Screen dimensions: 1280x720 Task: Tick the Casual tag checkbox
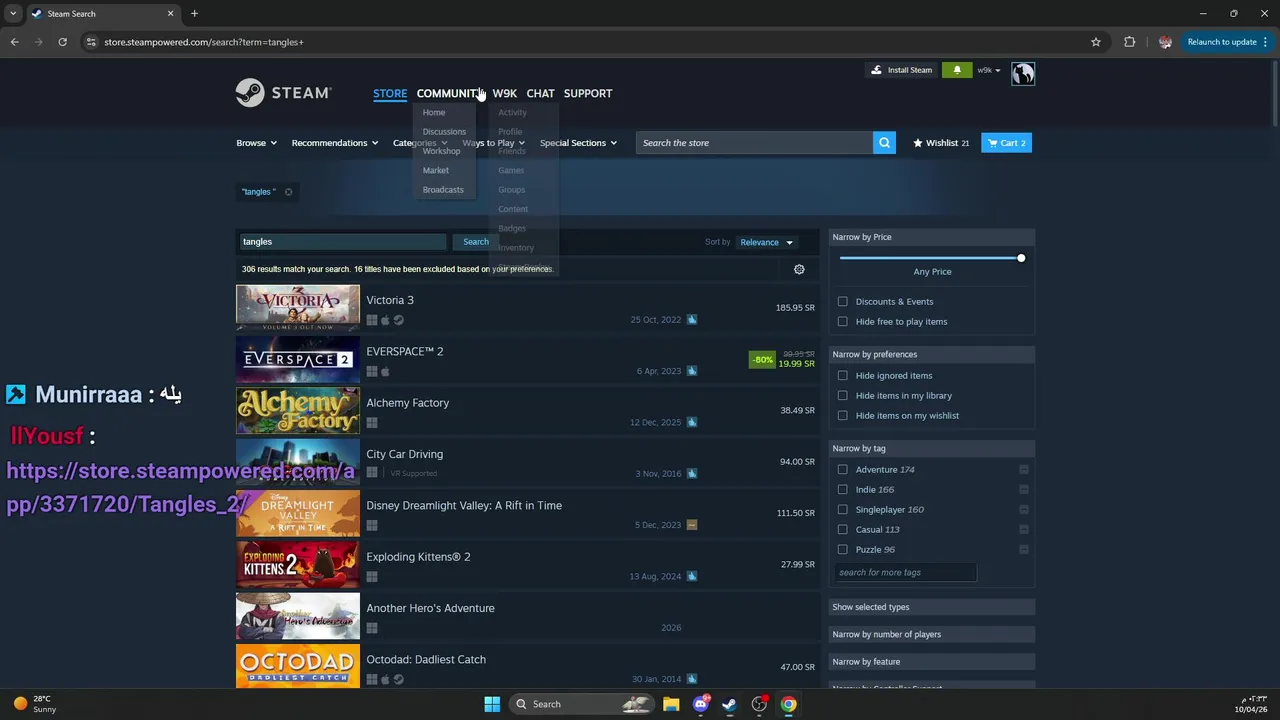coord(843,529)
